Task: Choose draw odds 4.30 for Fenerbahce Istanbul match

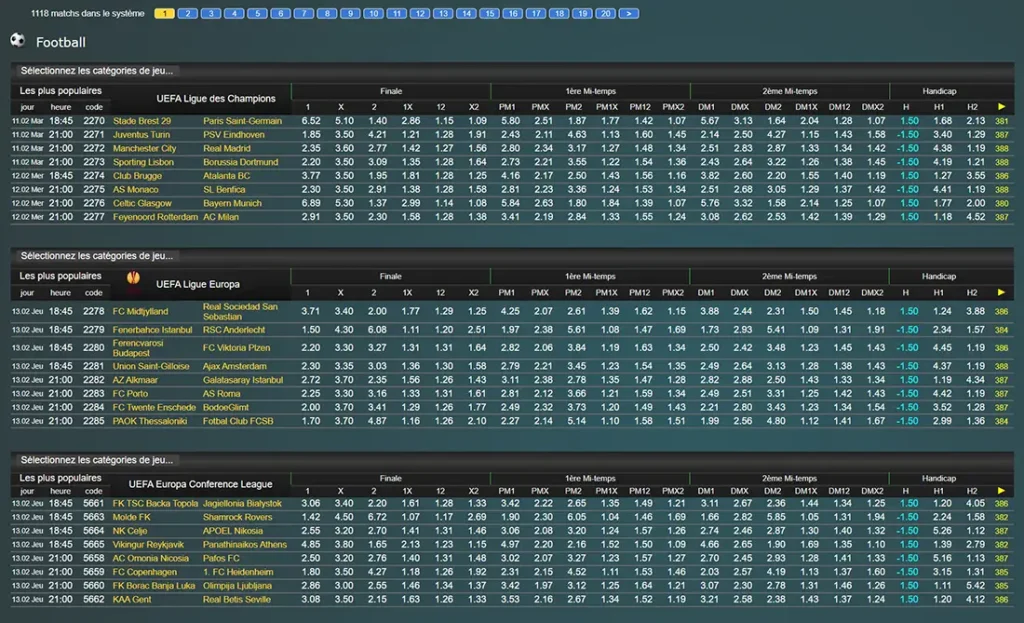Action: [343, 330]
